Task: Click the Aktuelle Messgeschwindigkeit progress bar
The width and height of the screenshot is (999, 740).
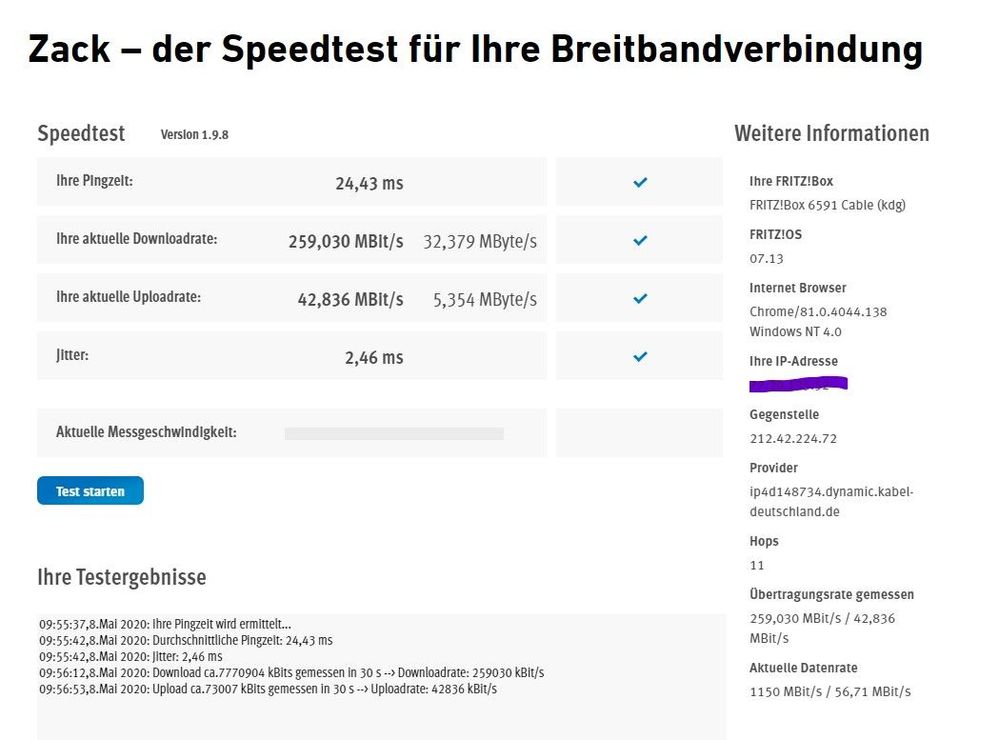Action: 394,434
